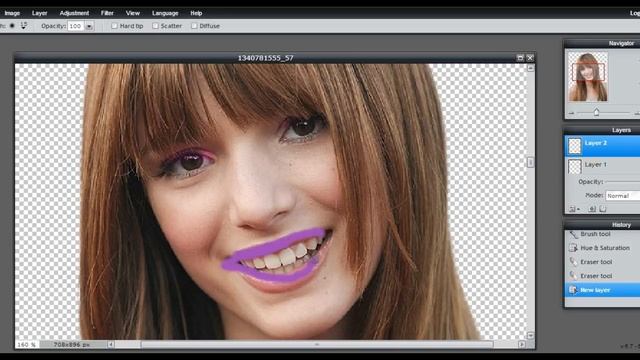Expand the brush Opacity dropdown arrow
This screenshot has width=640, height=360.
coord(89,26)
